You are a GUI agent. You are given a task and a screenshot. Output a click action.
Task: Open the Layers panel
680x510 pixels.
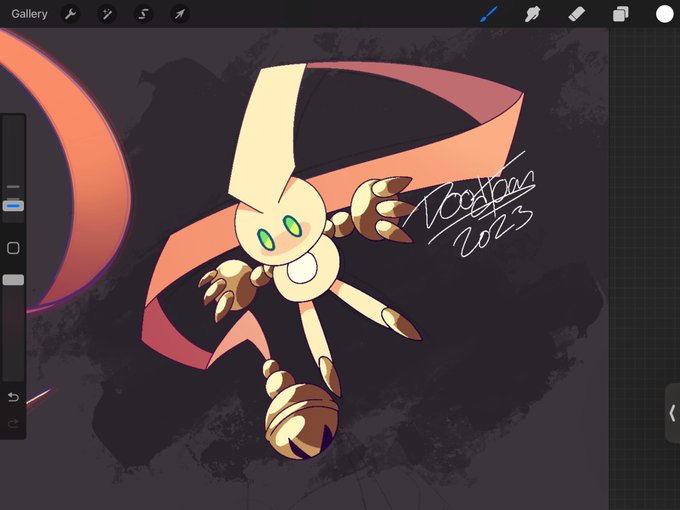click(x=621, y=14)
